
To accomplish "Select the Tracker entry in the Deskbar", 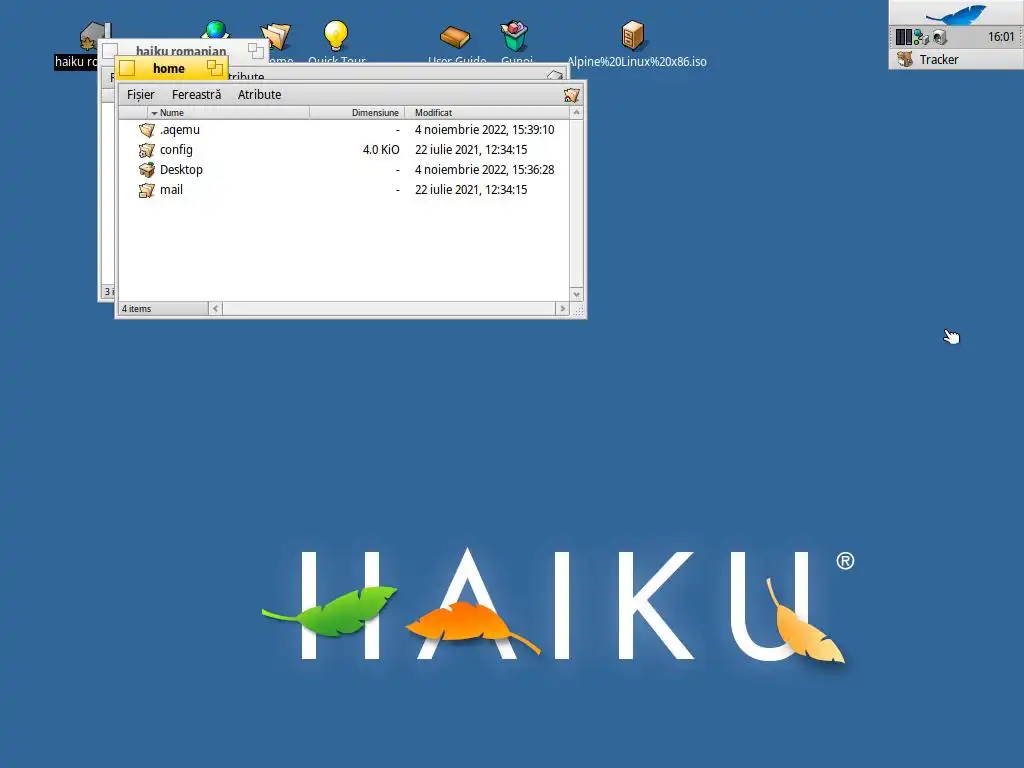I will click(x=956, y=59).
